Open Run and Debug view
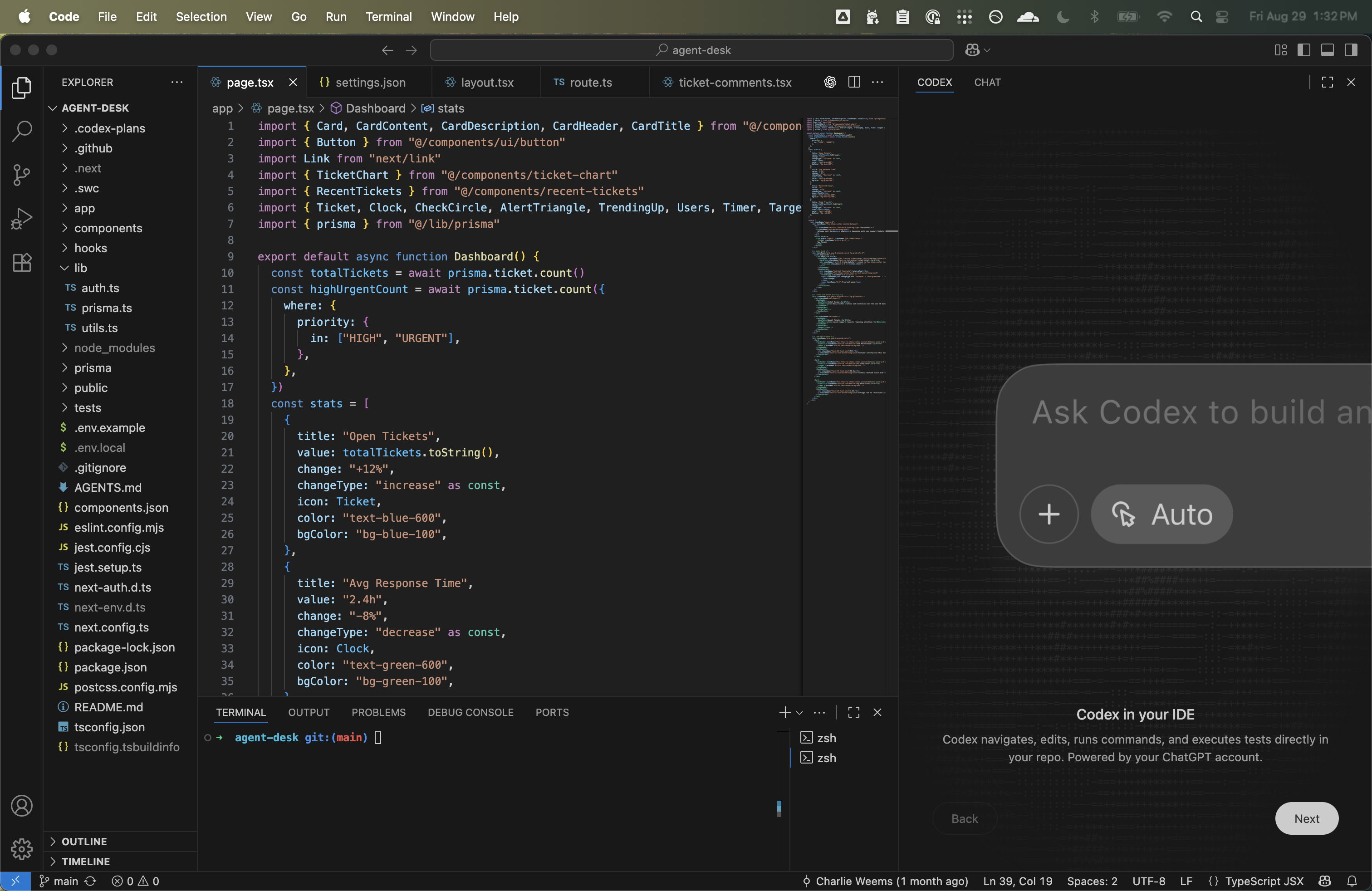This screenshot has width=1372, height=891. 21,218
